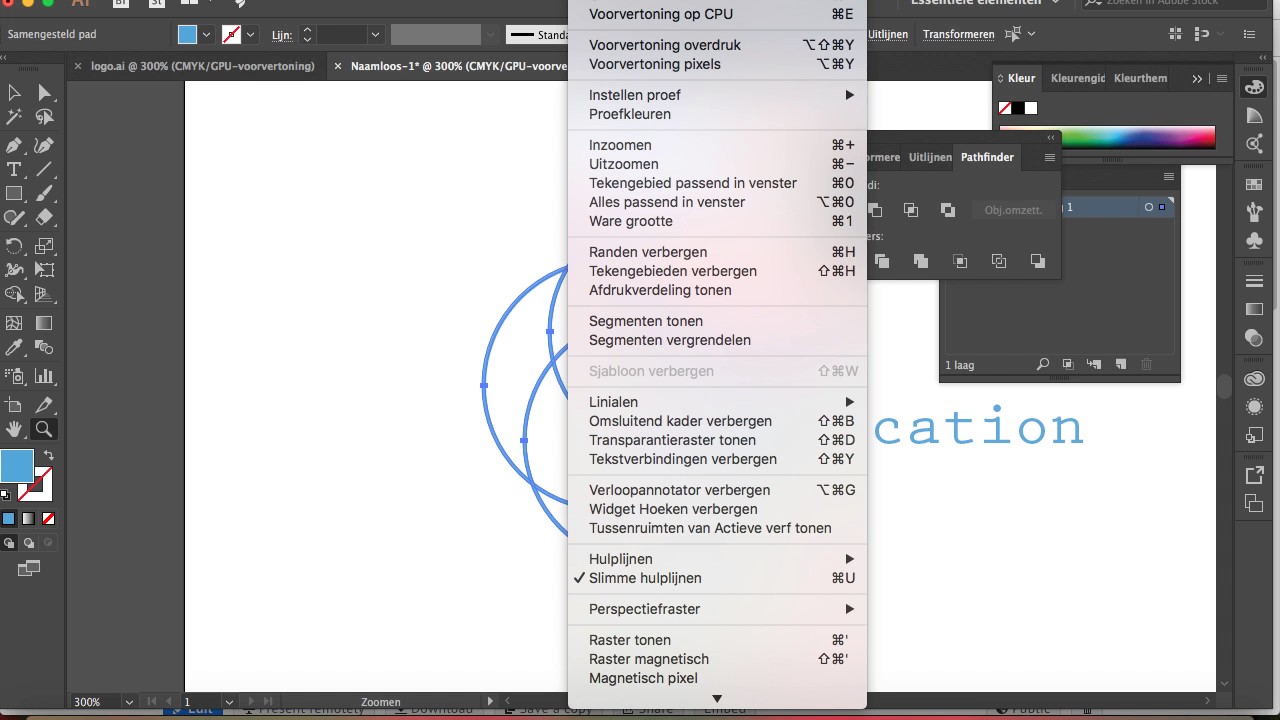Image resolution: width=1280 pixels, height=720 pixels.
Task: Select the Type tool
Action: coord(14,169)
